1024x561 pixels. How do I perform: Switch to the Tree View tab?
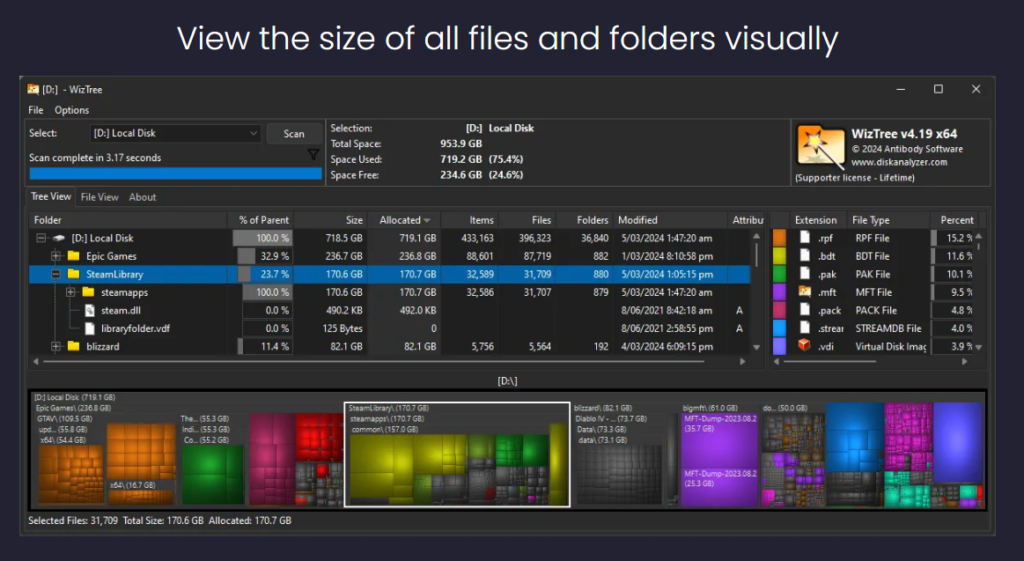click(x=51, y=197)
